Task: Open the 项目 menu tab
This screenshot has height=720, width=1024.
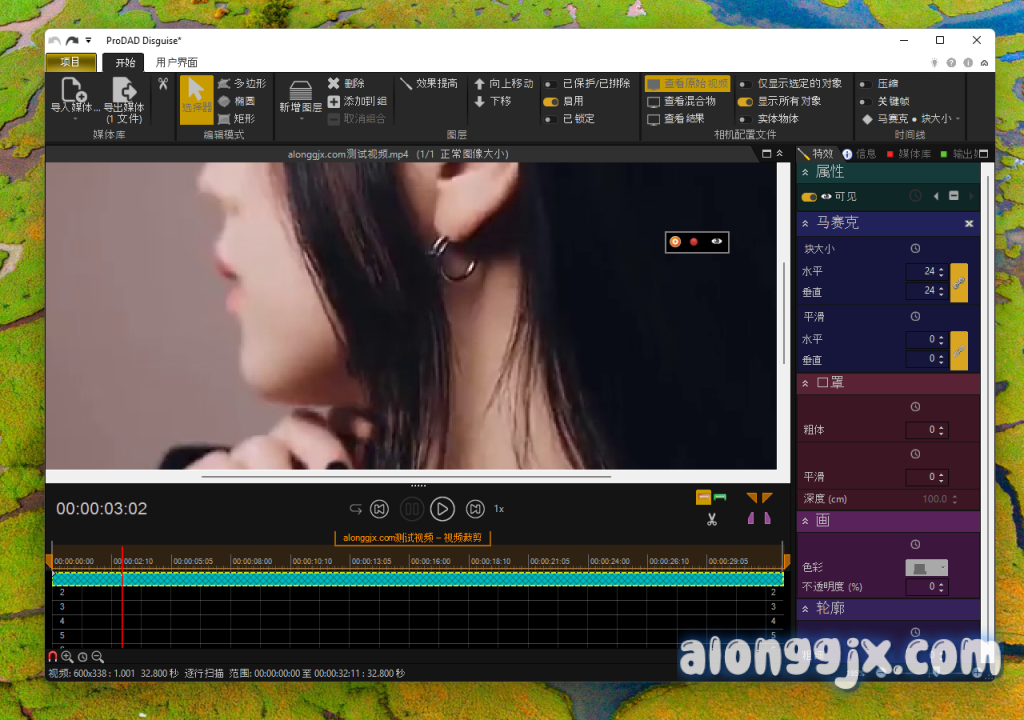Action: (71, 62)
